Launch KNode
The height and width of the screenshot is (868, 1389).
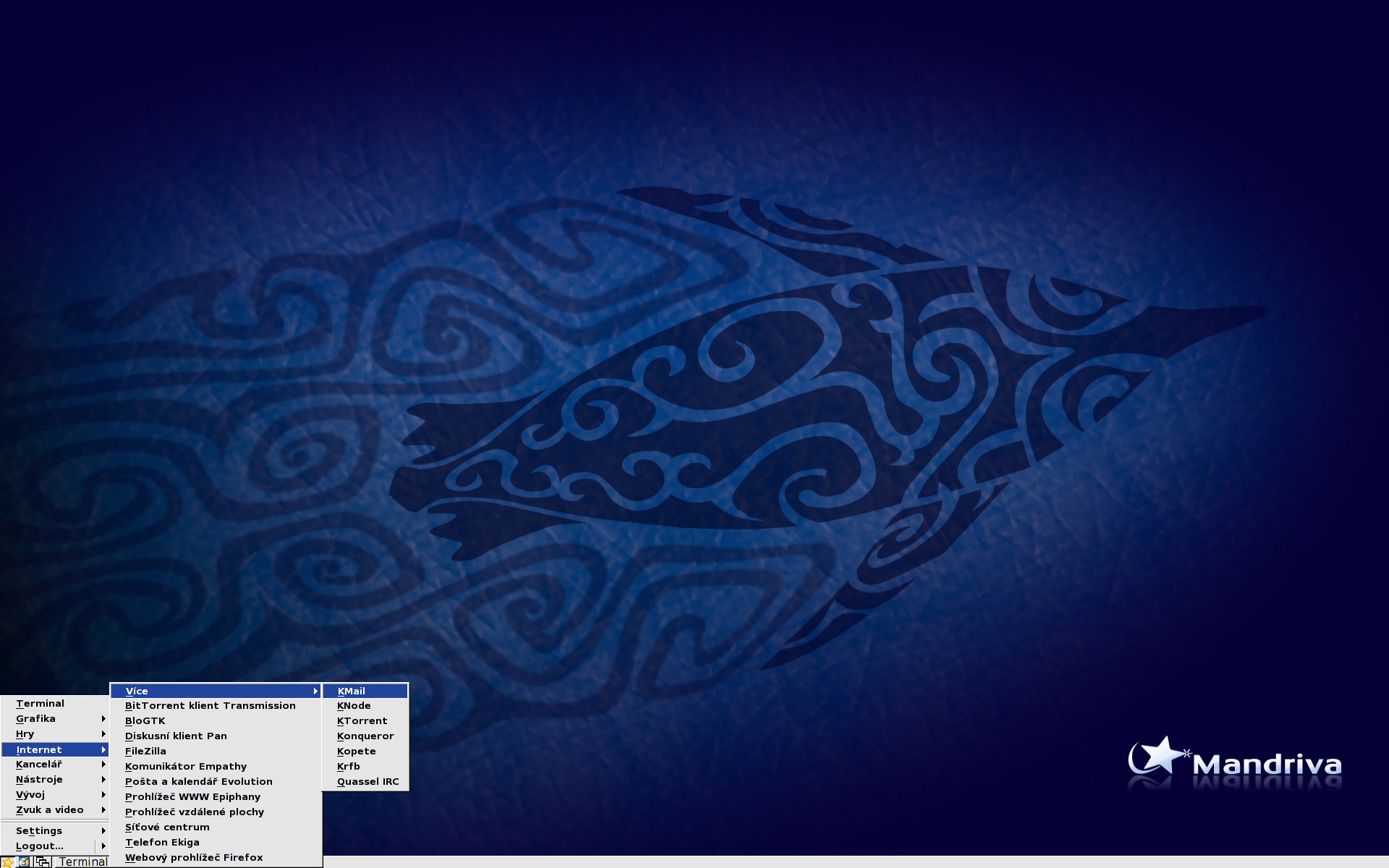pos(365,705)
